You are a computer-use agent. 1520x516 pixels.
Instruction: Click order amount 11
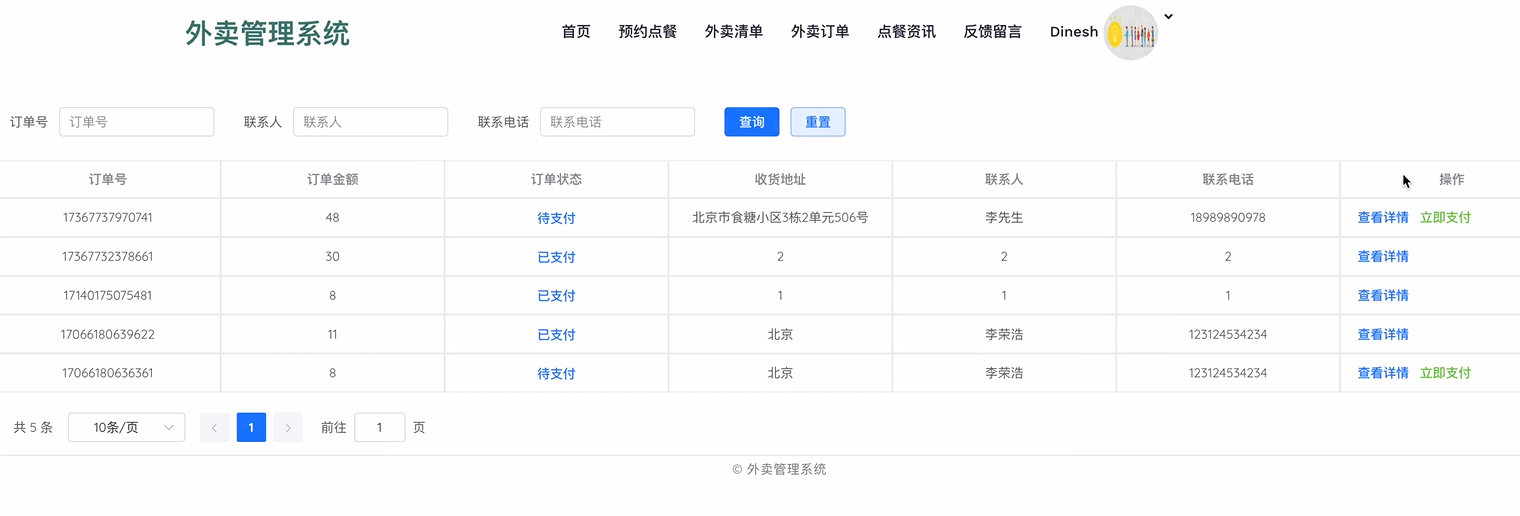332,335
